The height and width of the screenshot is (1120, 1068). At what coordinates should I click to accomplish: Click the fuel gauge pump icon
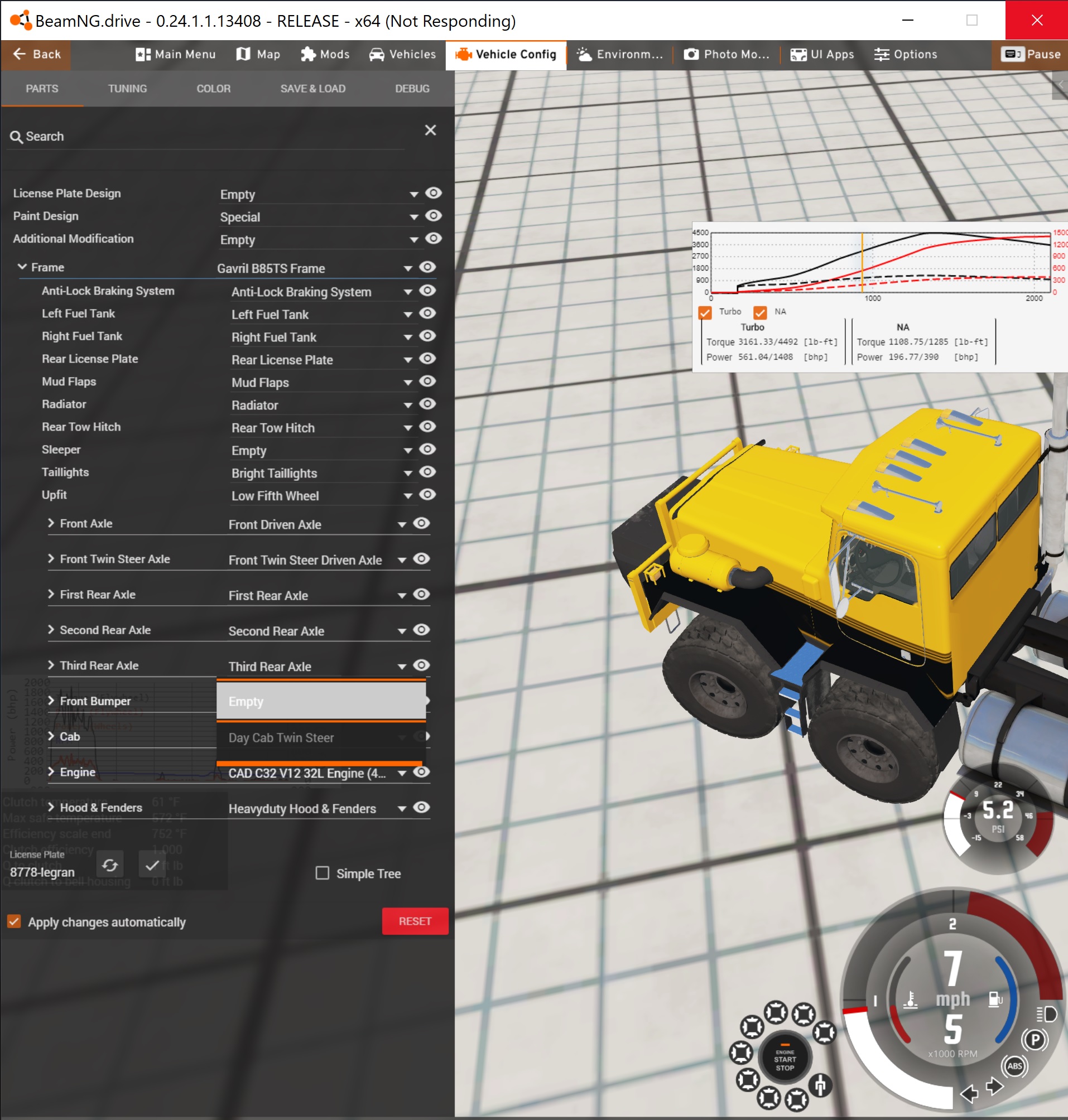coord(995,999)
